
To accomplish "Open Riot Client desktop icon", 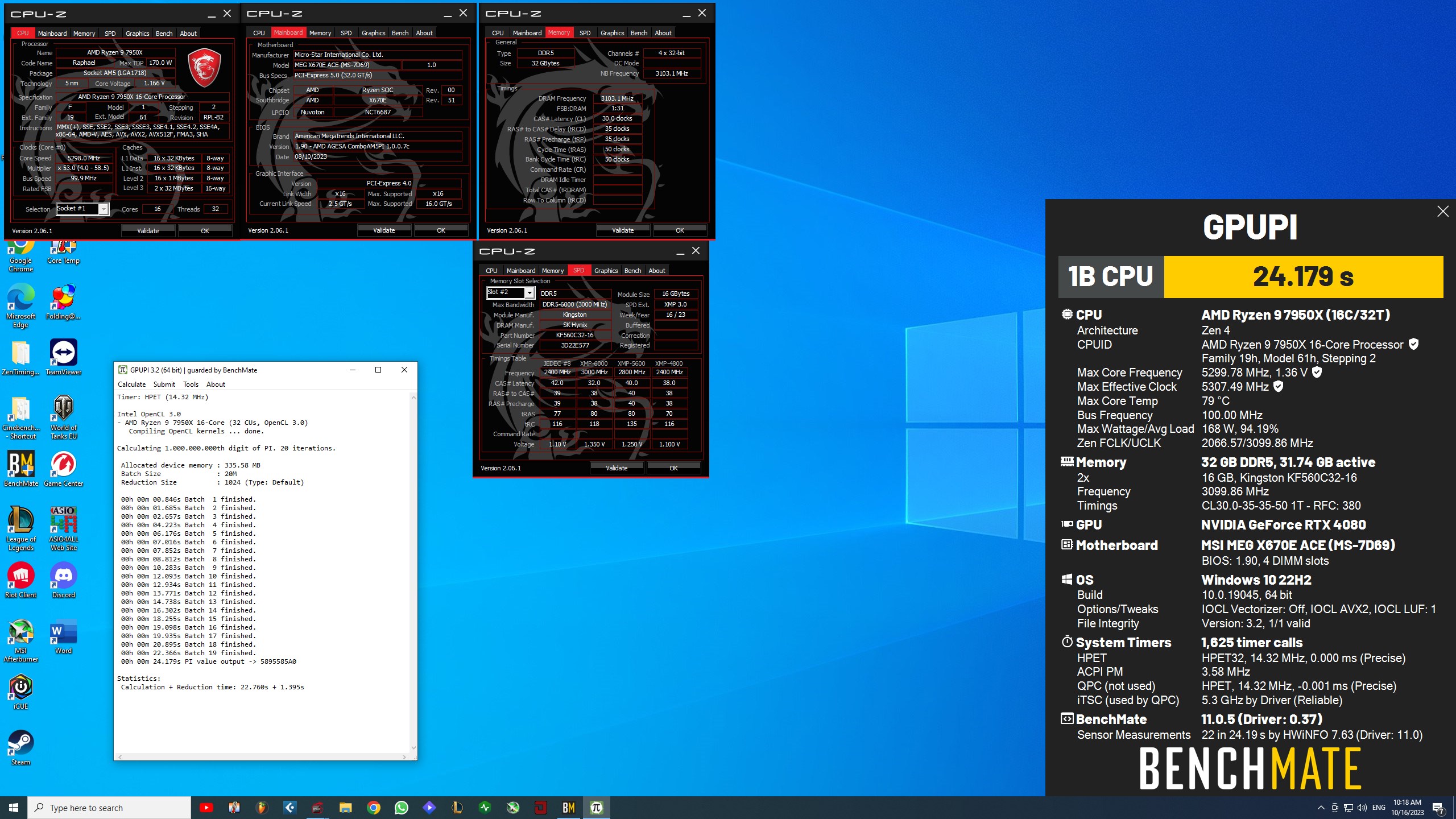I will (x=20, y=581).
